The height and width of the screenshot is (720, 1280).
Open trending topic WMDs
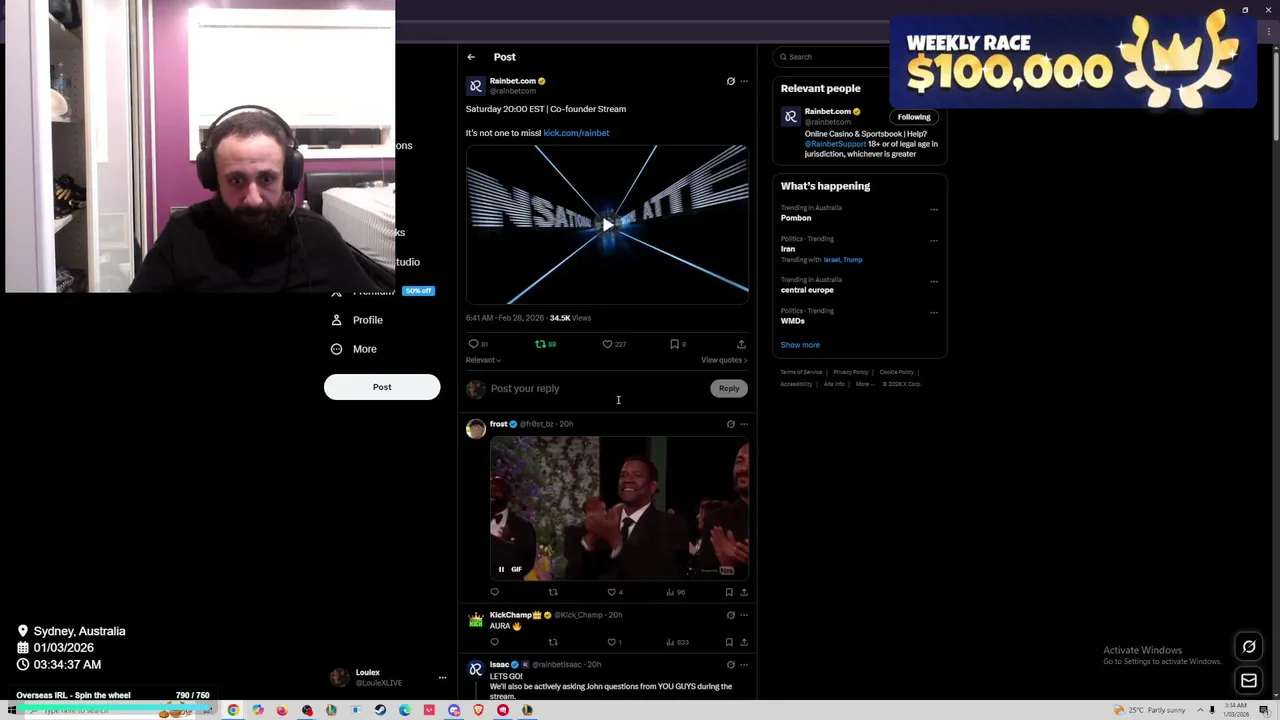tap(793, 321)
